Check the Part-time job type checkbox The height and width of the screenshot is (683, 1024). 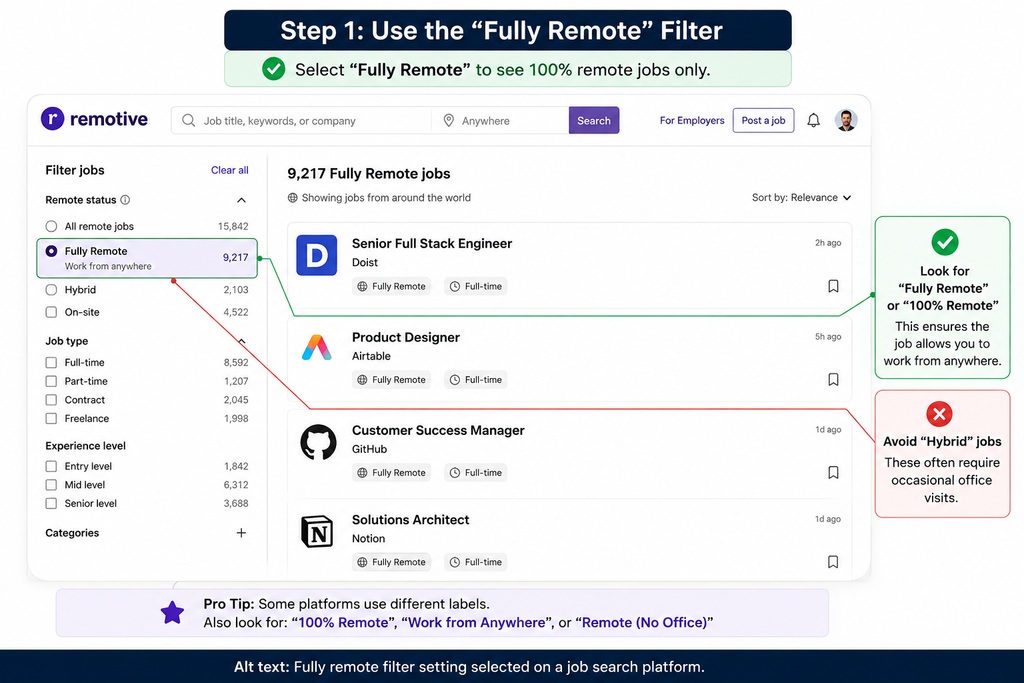click(51, 381)
